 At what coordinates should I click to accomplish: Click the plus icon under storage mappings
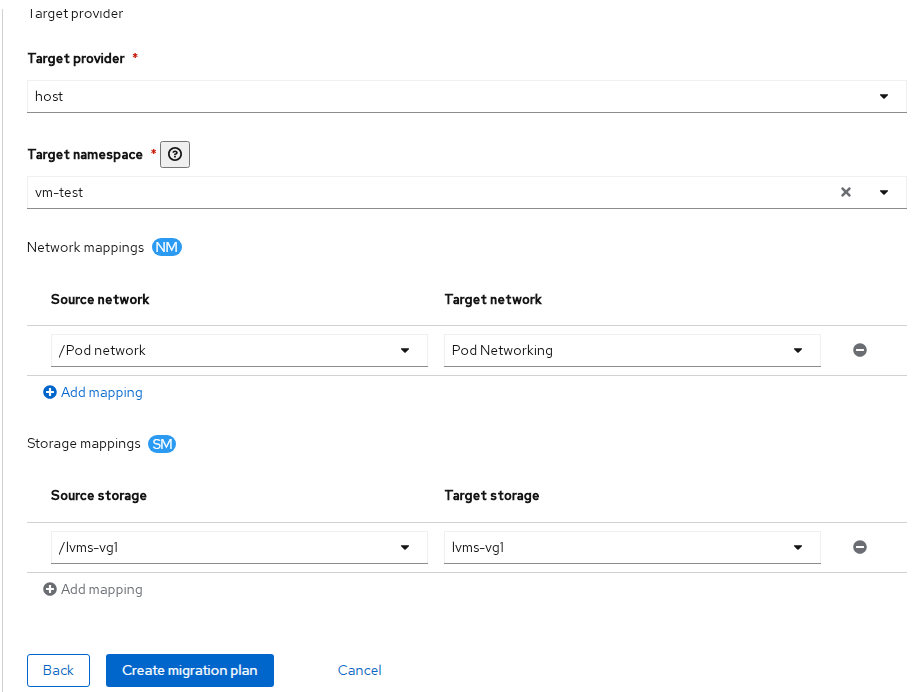(x=50, y=590)
